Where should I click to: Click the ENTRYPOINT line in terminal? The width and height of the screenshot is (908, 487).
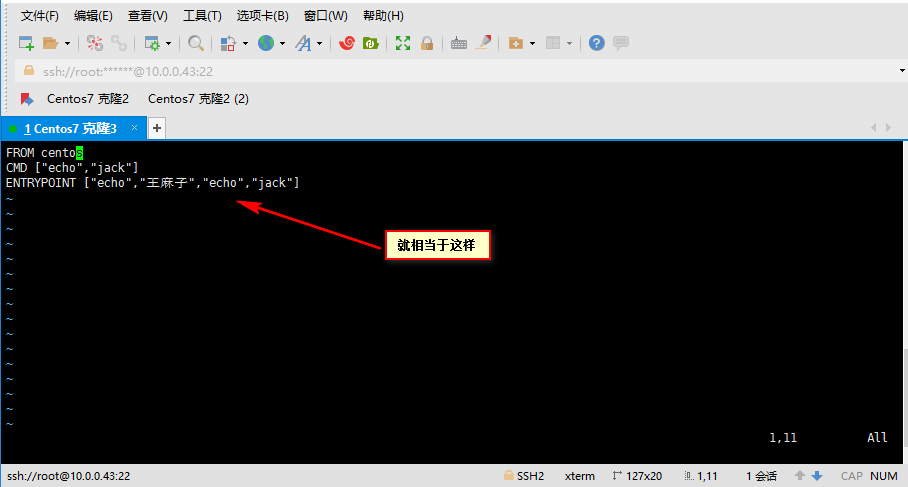tap(153, 183)
